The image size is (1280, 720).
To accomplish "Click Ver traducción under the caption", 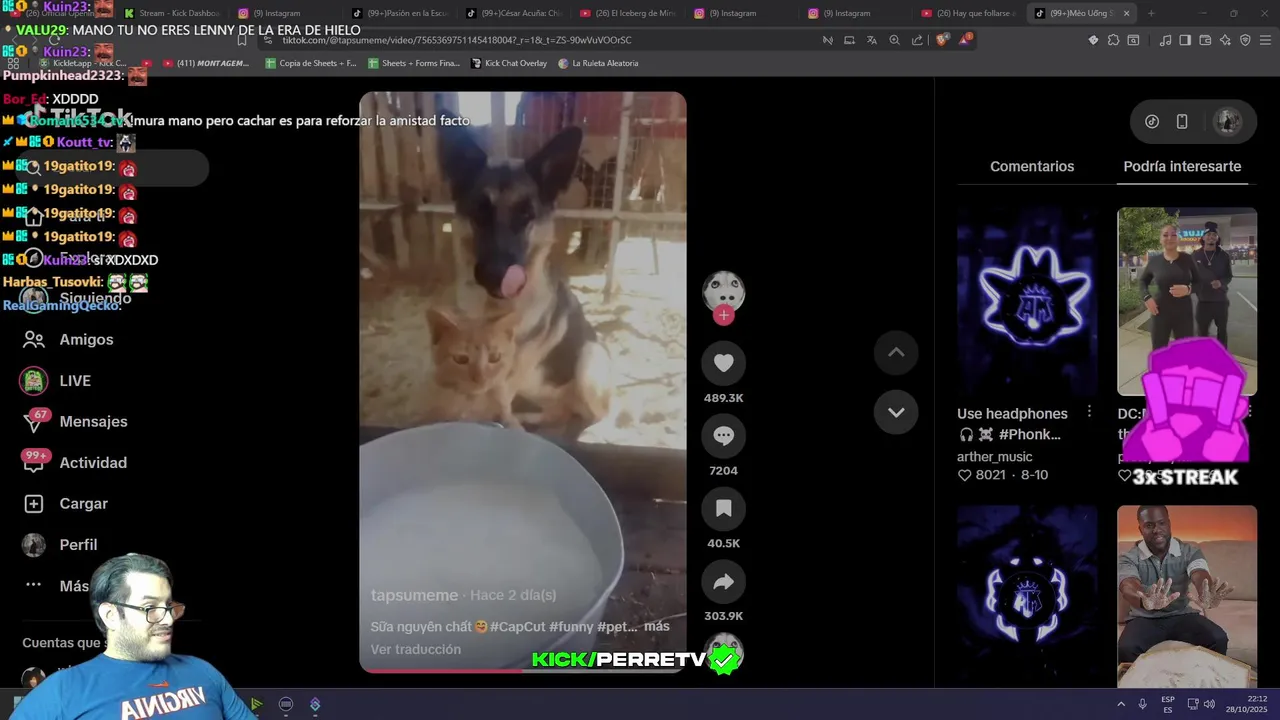I will click(x=416, y=649).
